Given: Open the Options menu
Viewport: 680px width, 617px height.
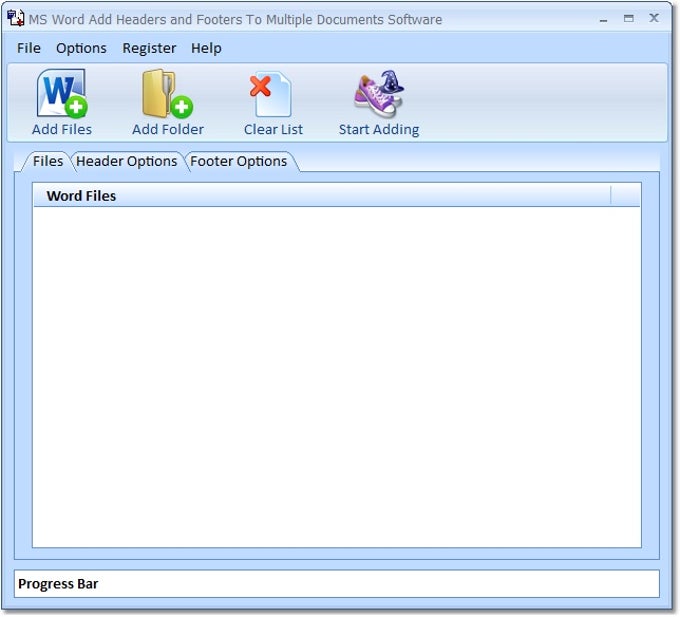Looking at the screenshot, I should tap(81, 48).
